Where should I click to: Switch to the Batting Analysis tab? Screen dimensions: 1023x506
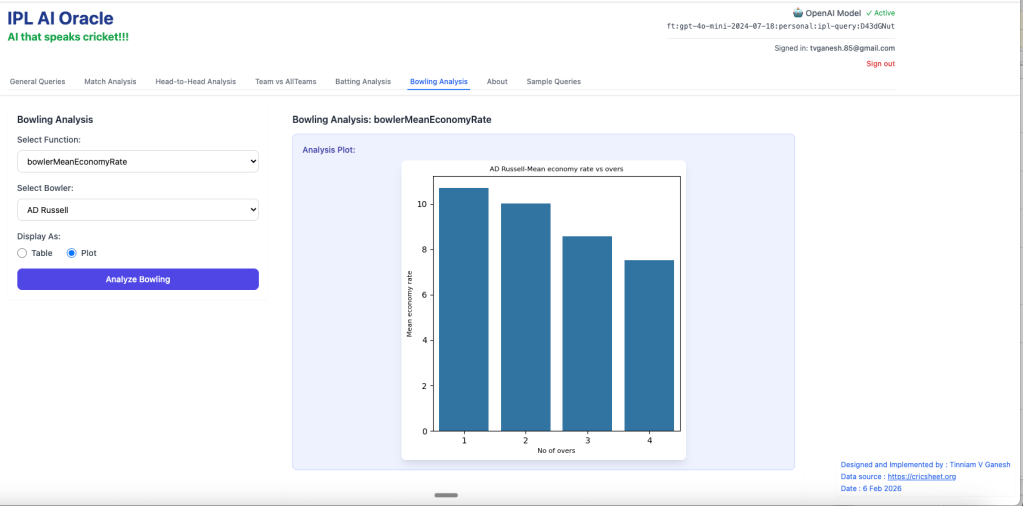tap(362, 81)
